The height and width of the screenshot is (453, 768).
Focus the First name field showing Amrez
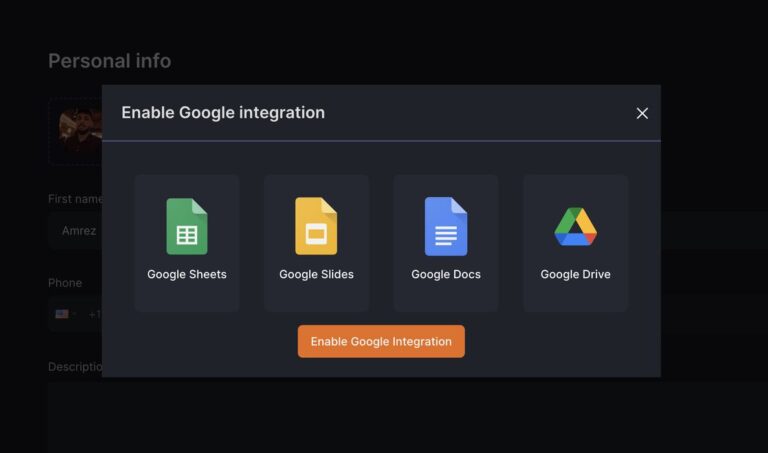coord(75,231)
